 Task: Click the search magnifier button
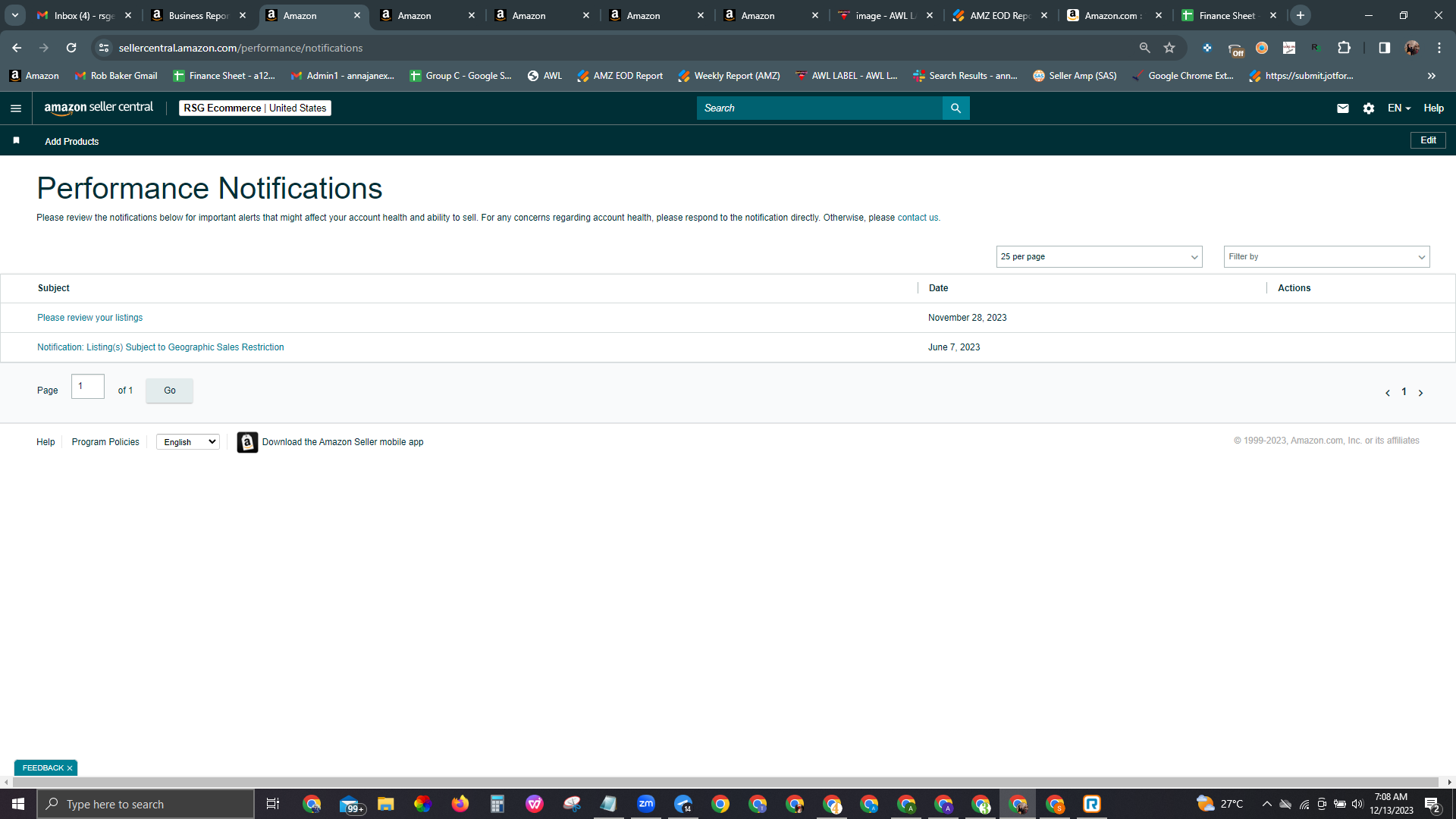point(955,108)
